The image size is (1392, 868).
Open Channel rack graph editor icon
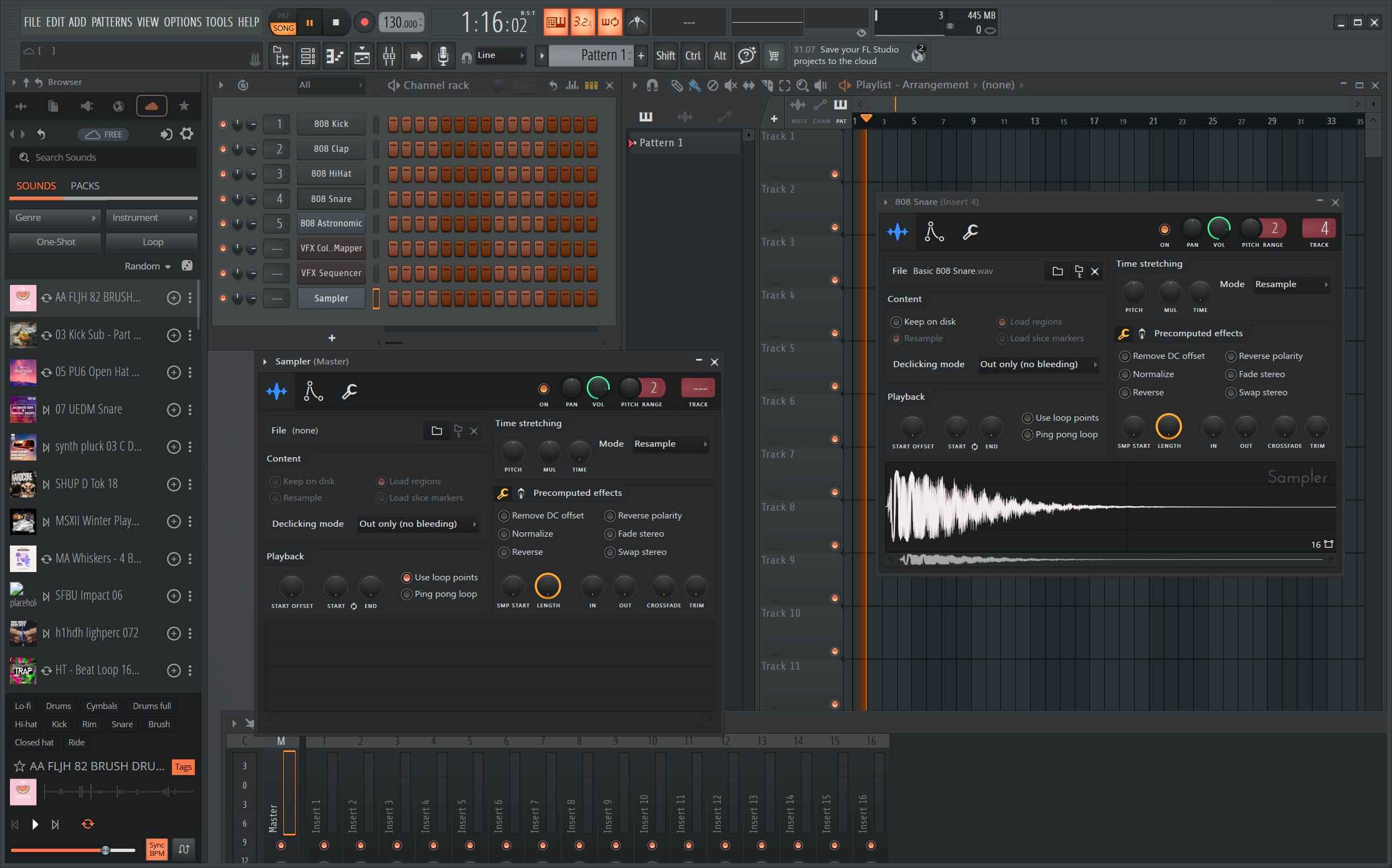(x=572, y=85)
